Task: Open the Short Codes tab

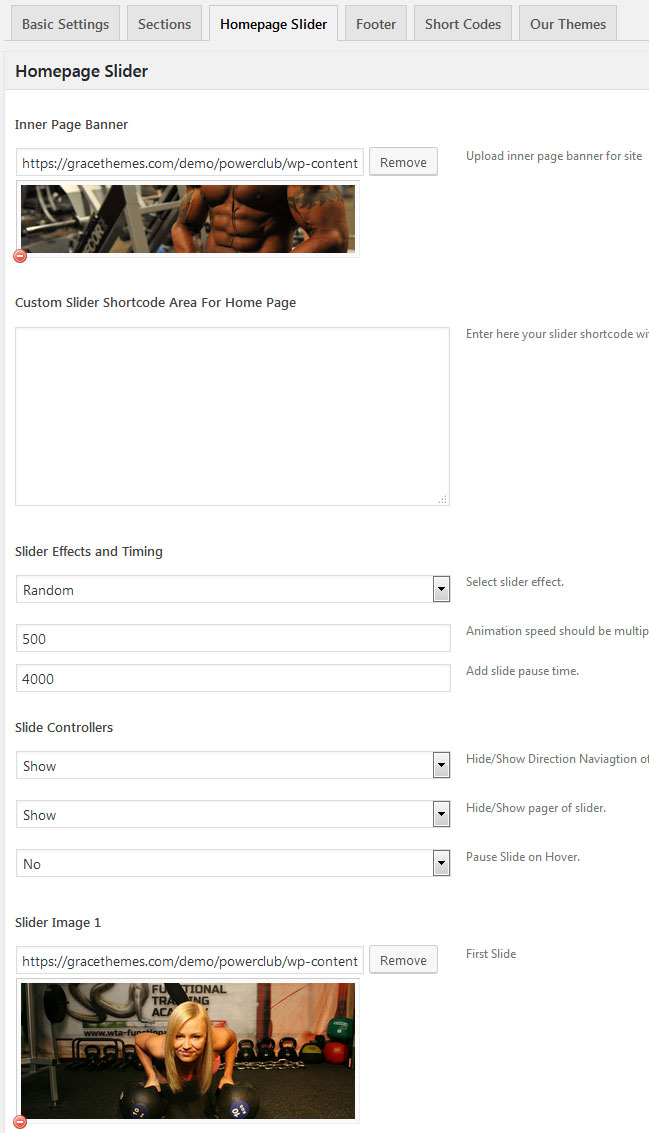Action: (462, 24)
